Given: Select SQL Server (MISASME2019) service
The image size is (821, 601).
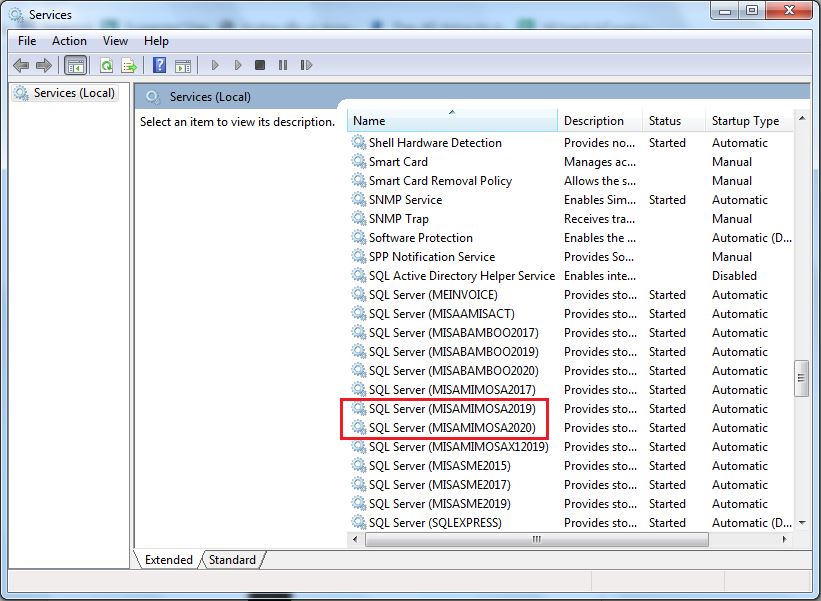Looking at the screenshot, I should coord(571,504).
